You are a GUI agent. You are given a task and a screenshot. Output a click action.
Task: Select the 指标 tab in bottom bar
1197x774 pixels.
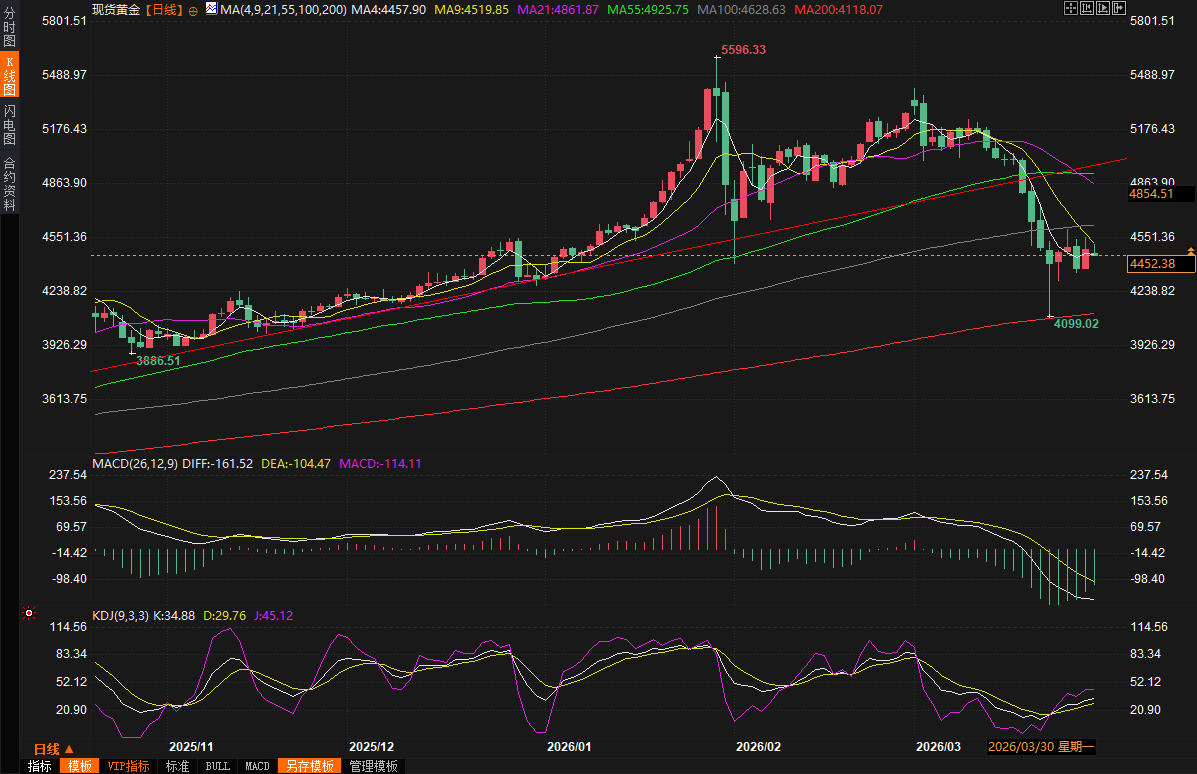click(x=40, y=766)
